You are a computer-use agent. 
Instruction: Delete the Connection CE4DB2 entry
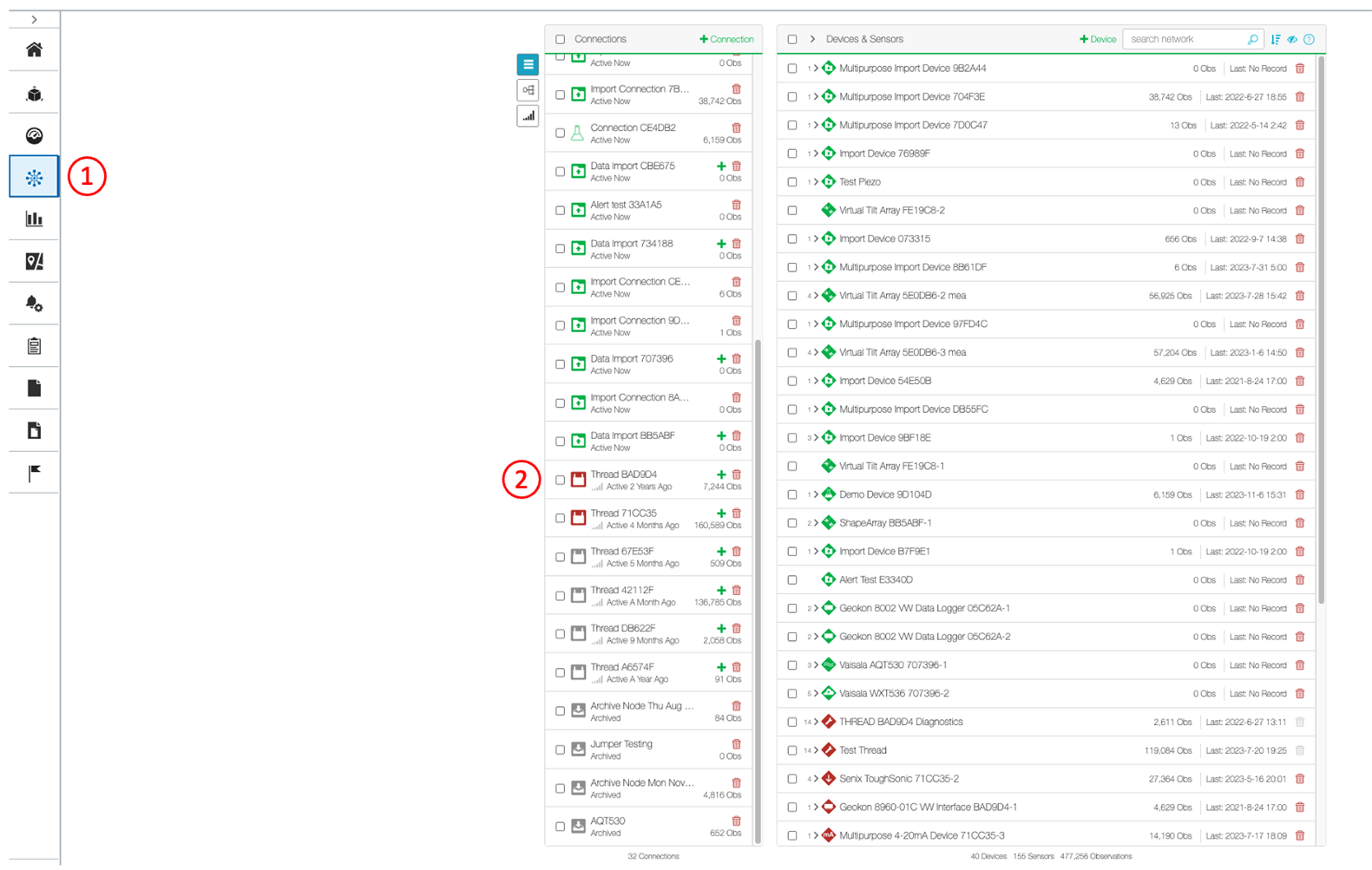736,128
